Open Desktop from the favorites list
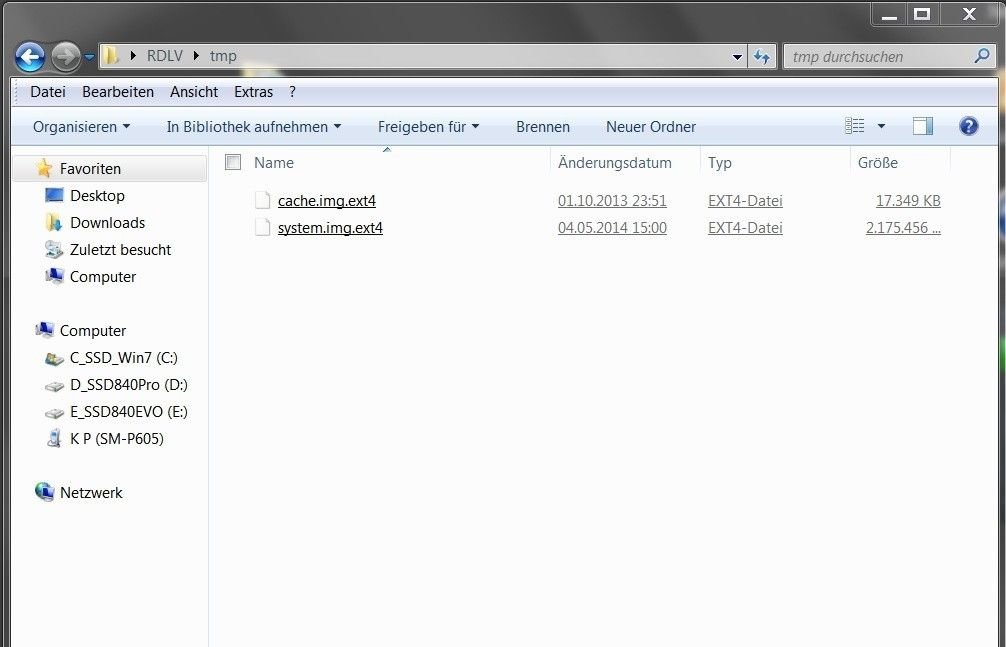Screen dimensions: 1006x647 coord(97,195)
